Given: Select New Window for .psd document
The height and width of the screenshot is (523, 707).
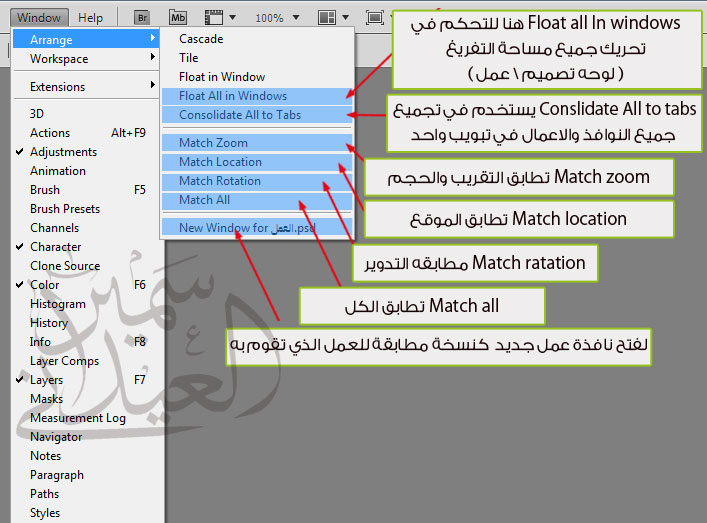Looking at the screenshot, I should (257, 227).
